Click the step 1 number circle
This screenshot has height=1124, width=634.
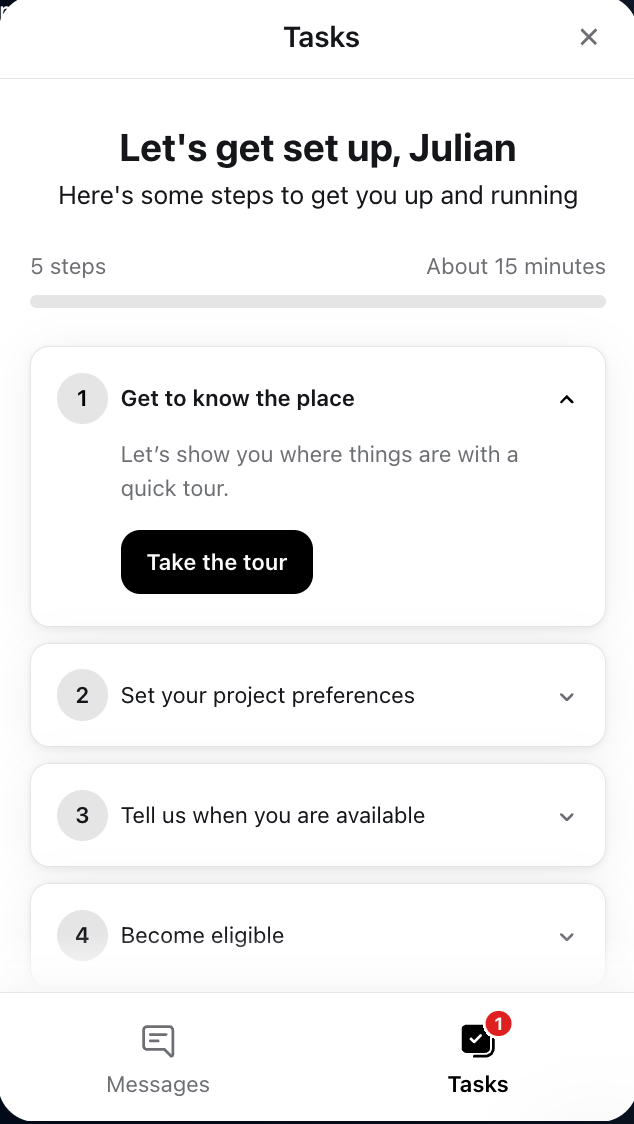click(x=82, y=399)
